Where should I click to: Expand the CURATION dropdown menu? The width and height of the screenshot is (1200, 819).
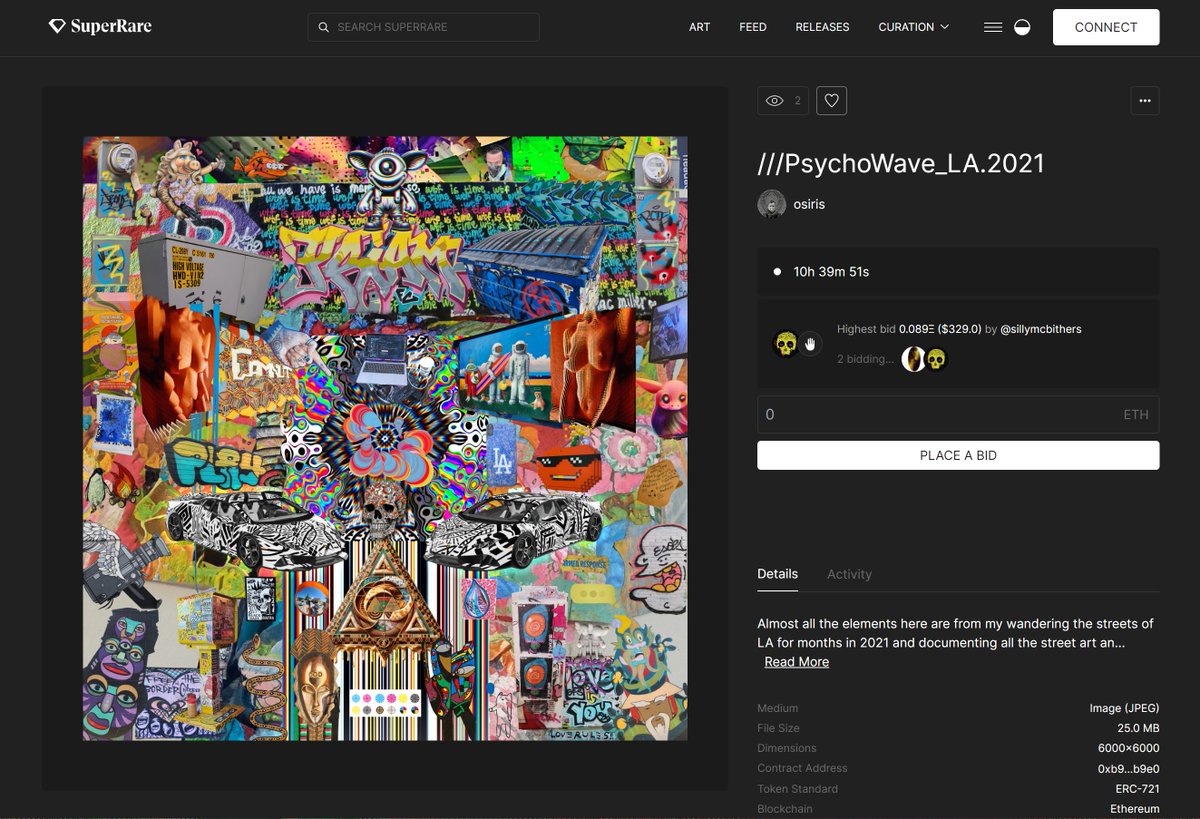pyautogui.click(x=913, y=27)
